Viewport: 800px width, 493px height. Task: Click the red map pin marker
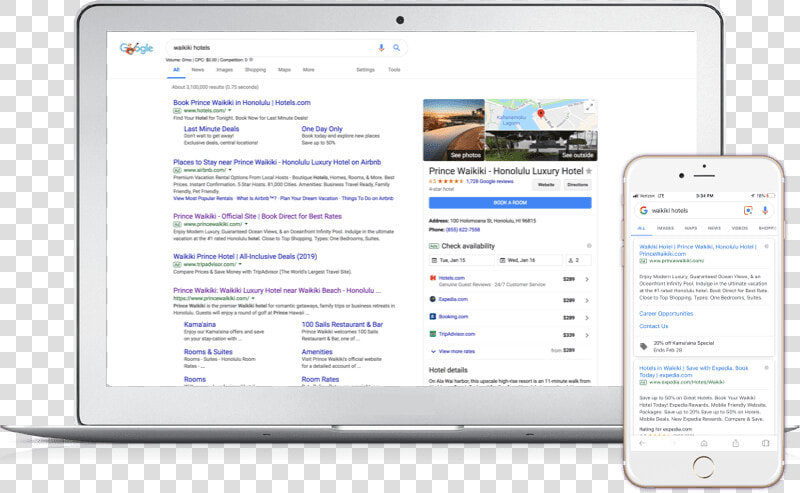(541, 113)
